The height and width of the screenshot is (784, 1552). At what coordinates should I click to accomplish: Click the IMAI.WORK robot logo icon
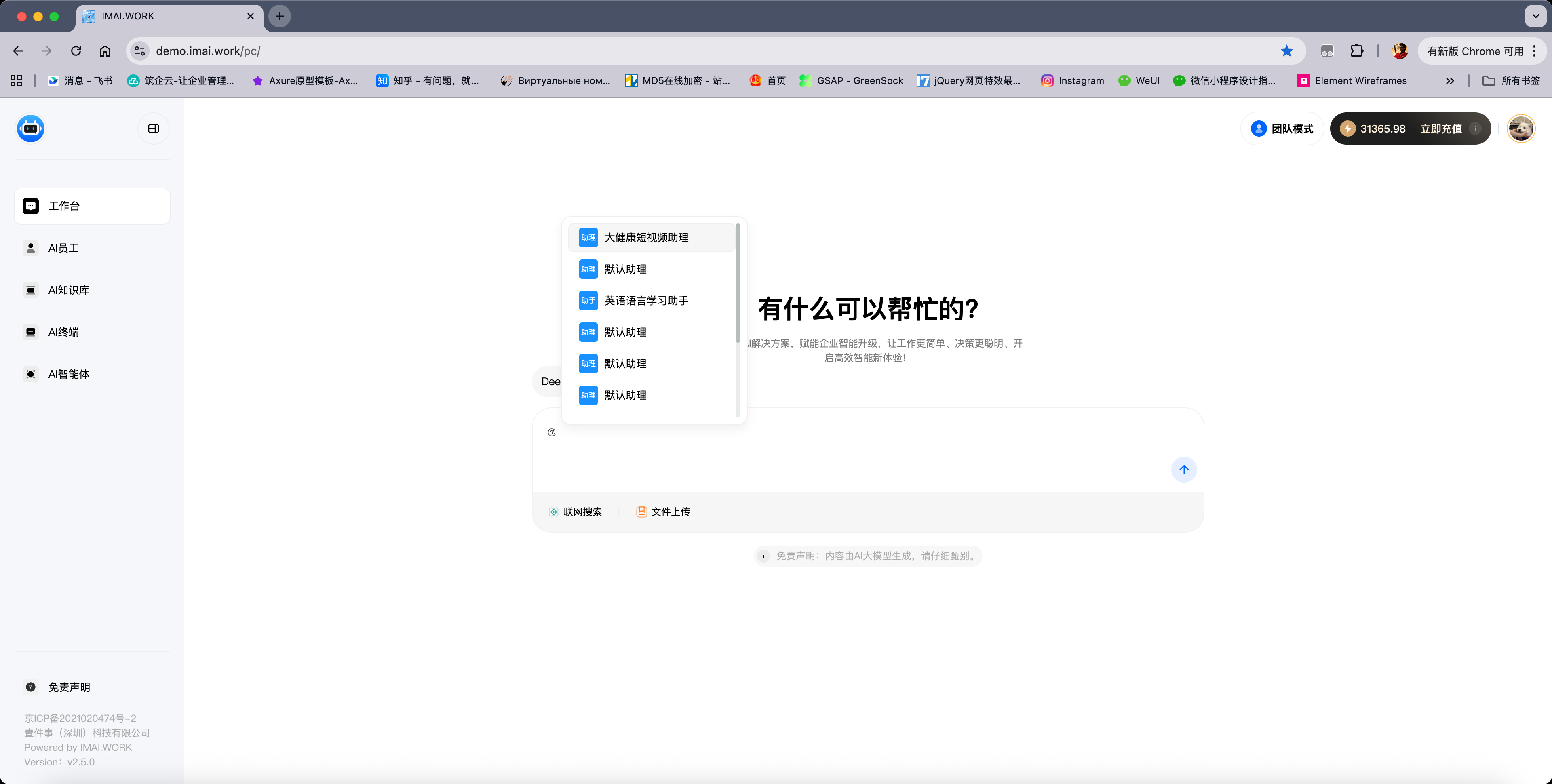pyautogui.click(x=30, y=128)
